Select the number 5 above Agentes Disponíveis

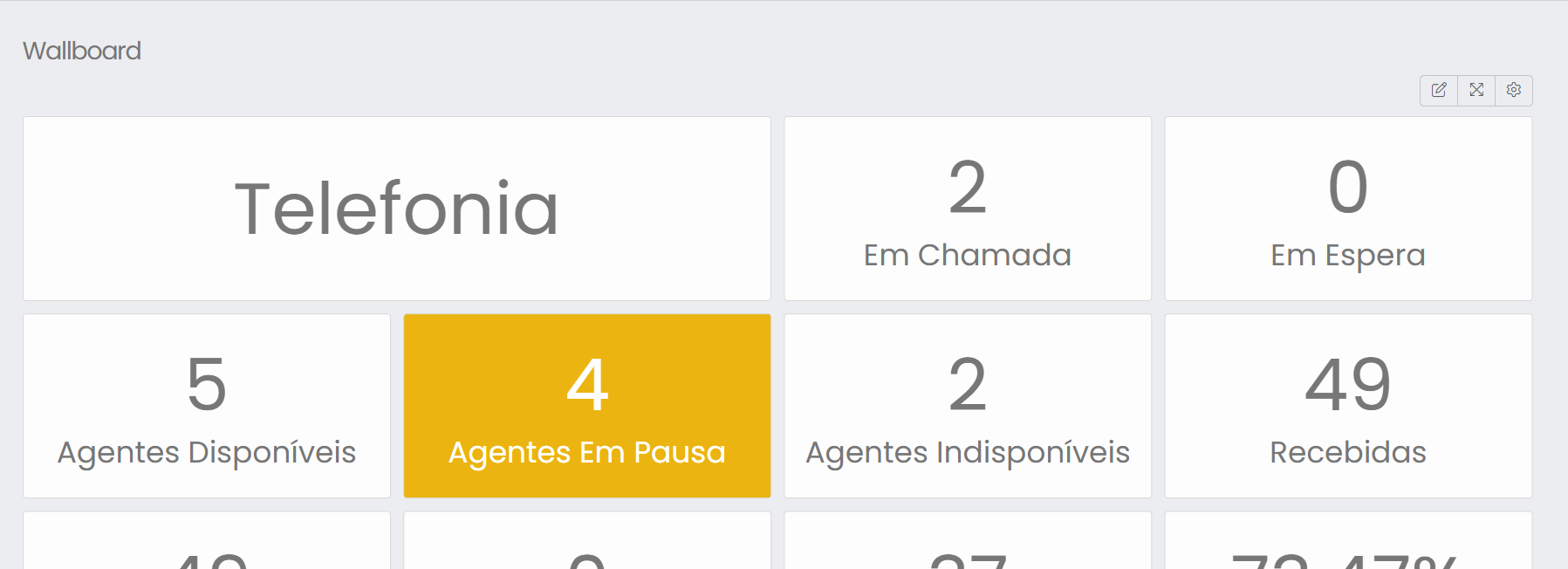click(207, 384)
